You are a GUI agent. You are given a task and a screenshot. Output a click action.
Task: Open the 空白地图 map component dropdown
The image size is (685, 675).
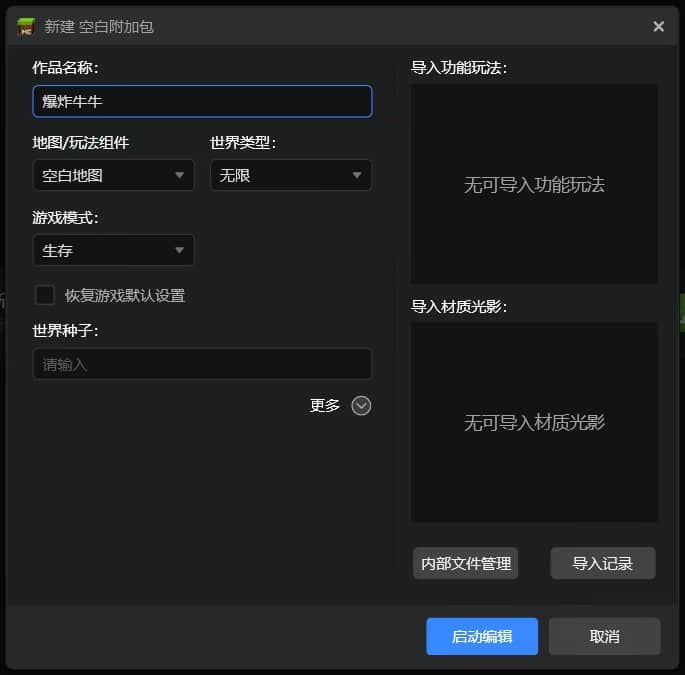coord(113,175)
